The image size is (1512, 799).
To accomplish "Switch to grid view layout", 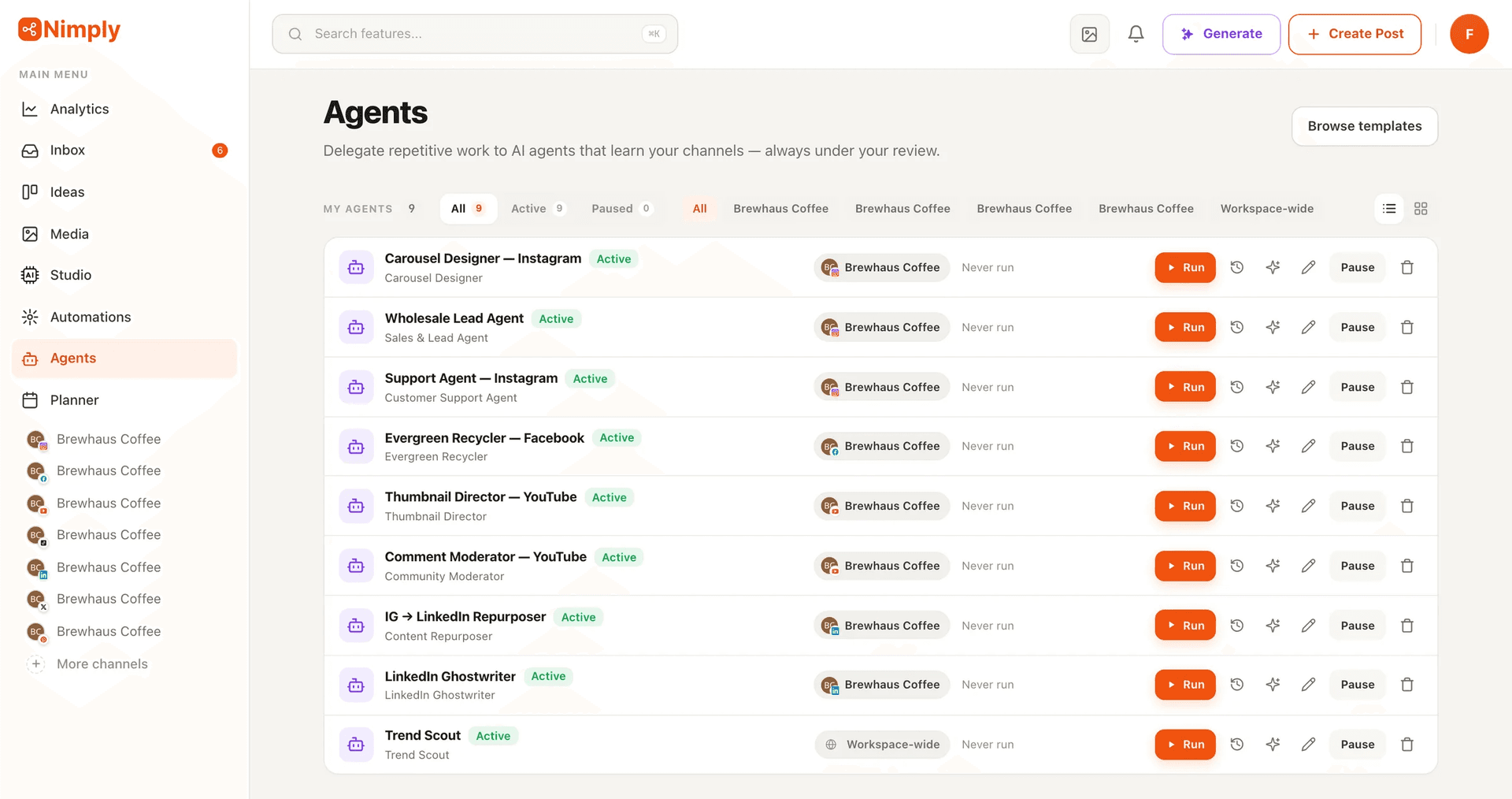I will [1421, 209].
